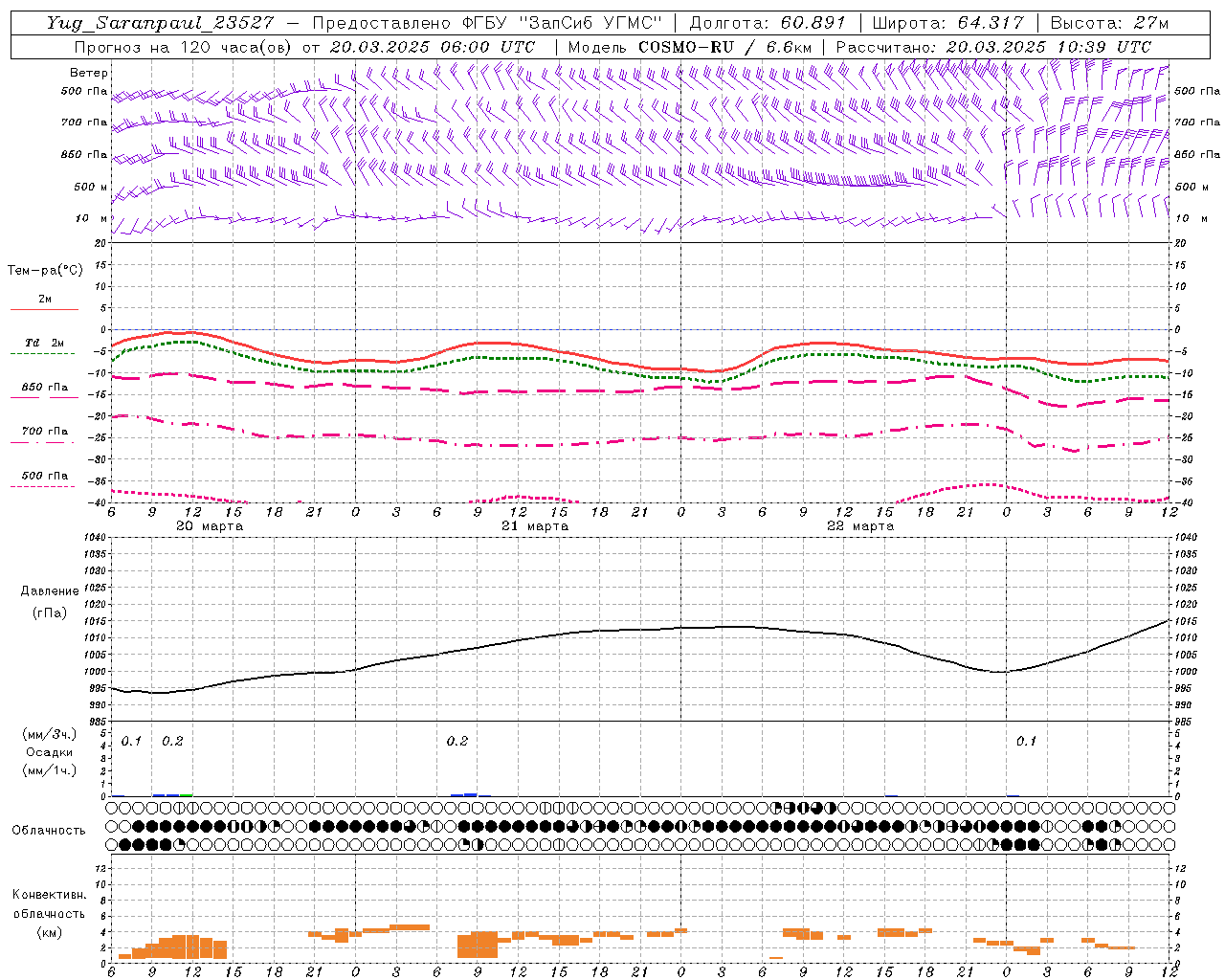Select the 'Широта: 64.317' header value
Image resolution: width=1225 pixels, height=980 pixels.
coord(948,23)
